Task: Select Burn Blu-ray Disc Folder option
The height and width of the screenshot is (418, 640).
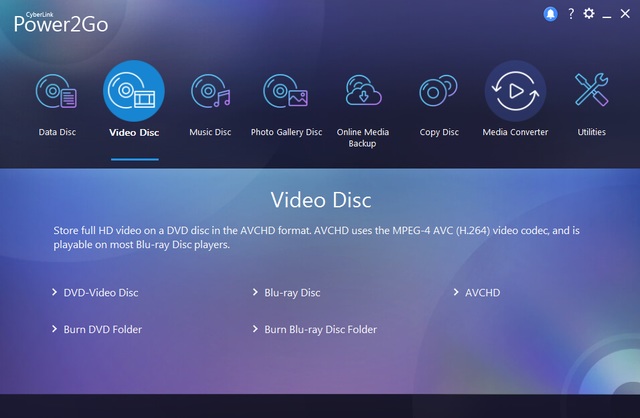Action: pyautogui.click(x=320, y=329)
